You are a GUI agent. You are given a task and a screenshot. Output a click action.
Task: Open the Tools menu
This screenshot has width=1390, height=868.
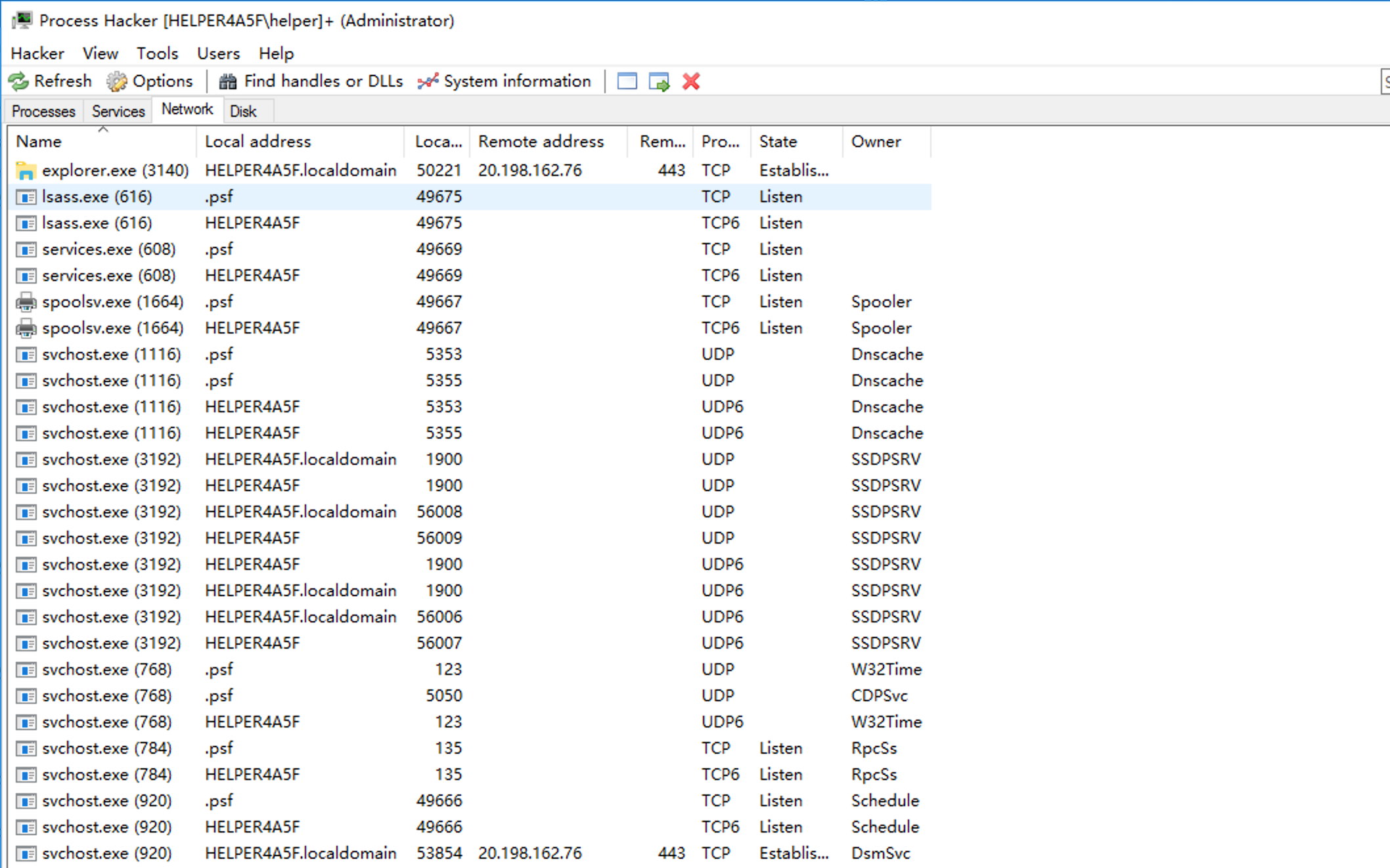(157, 53)
